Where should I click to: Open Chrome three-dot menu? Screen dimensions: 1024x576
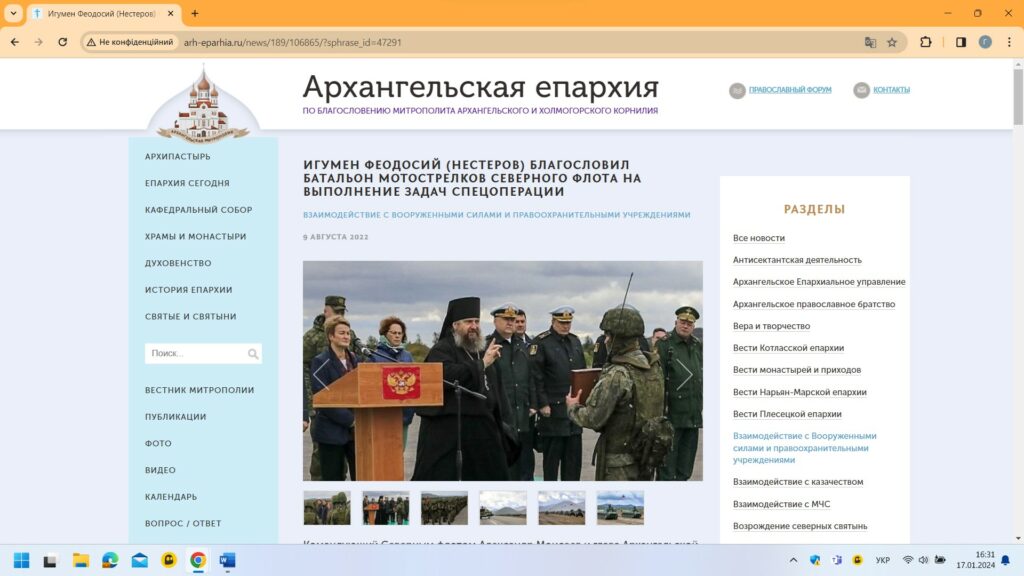coord(1009,42)
